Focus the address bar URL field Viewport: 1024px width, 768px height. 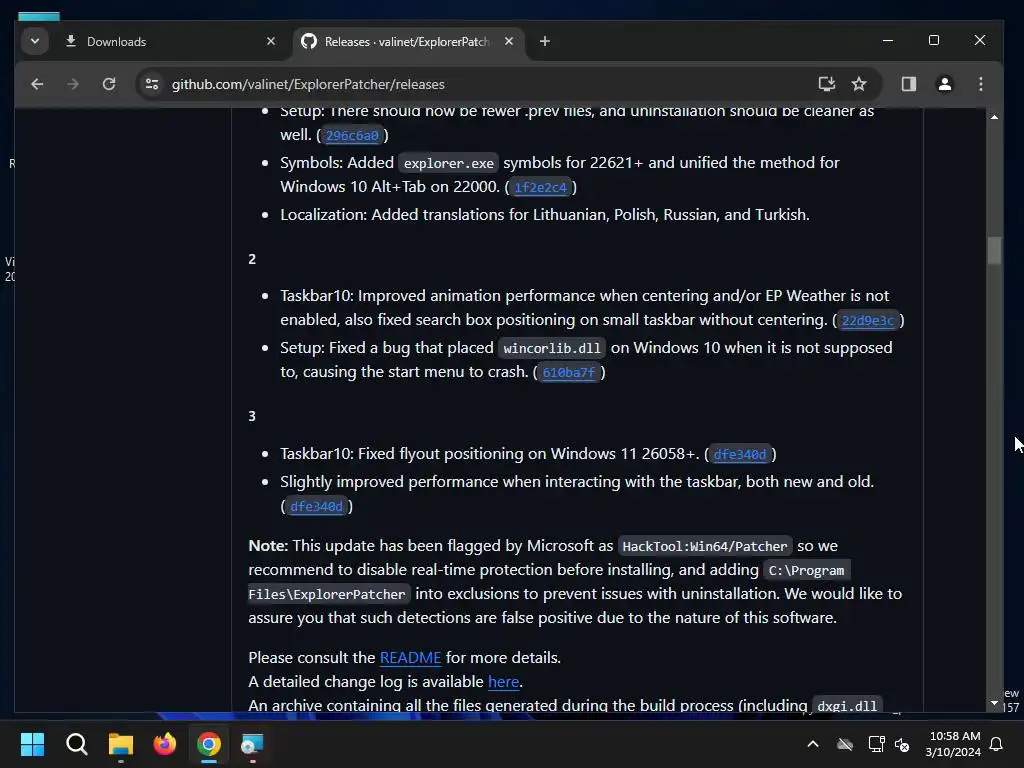483,84
